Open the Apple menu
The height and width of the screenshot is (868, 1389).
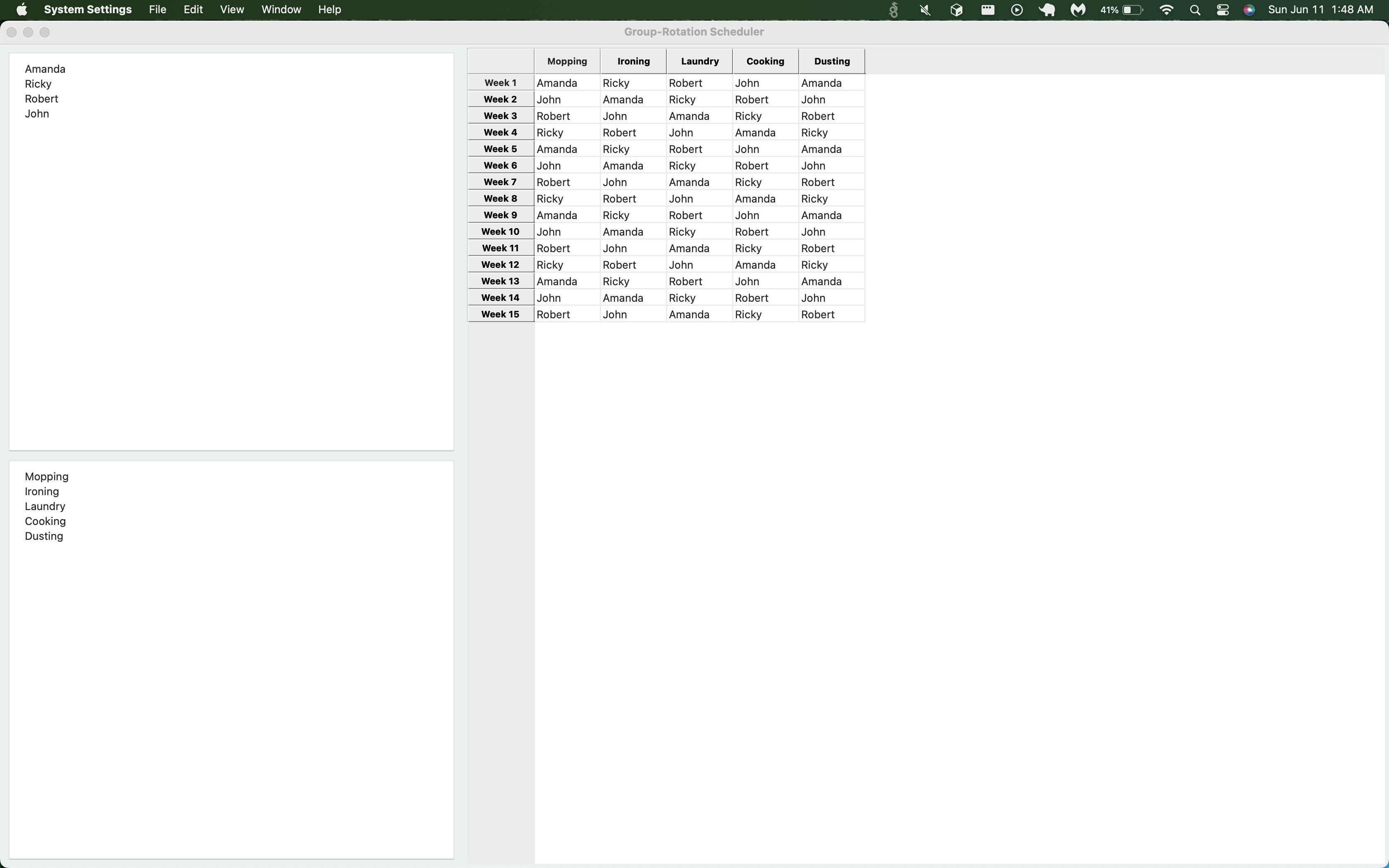[22, 10]
